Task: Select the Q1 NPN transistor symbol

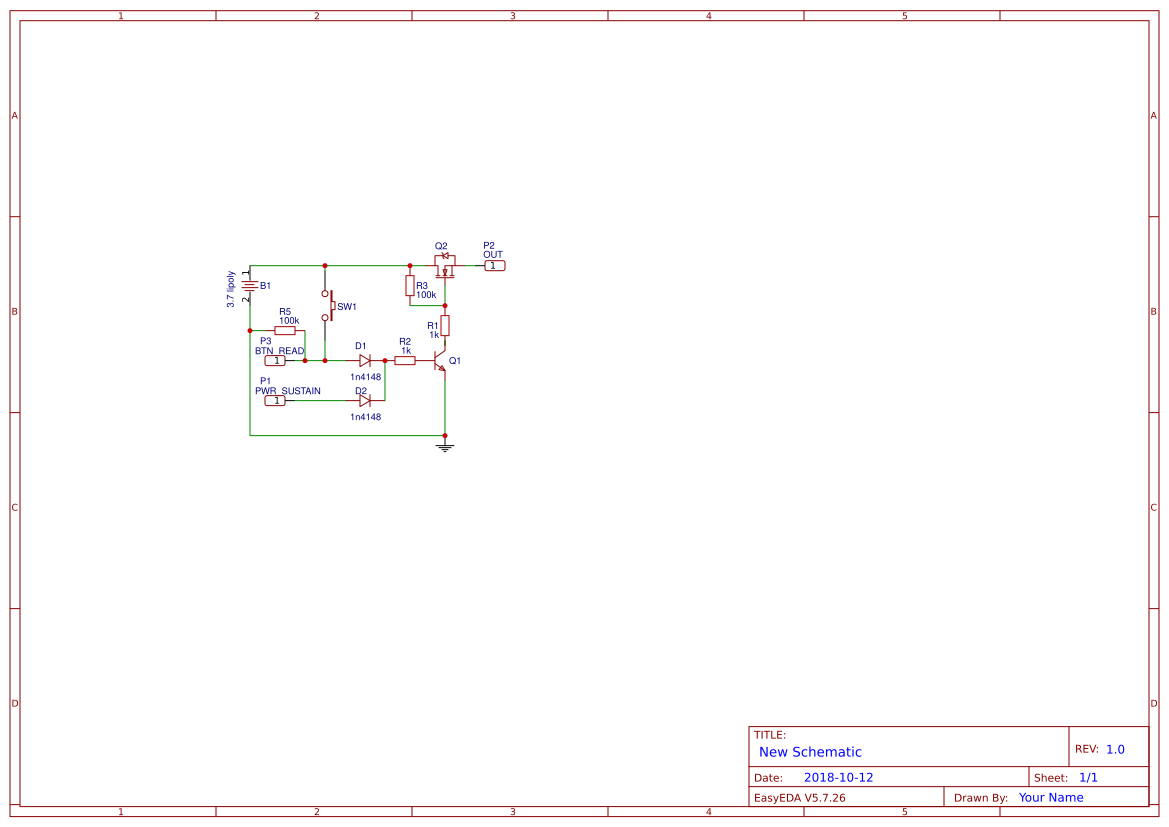Action: point(438,362)
